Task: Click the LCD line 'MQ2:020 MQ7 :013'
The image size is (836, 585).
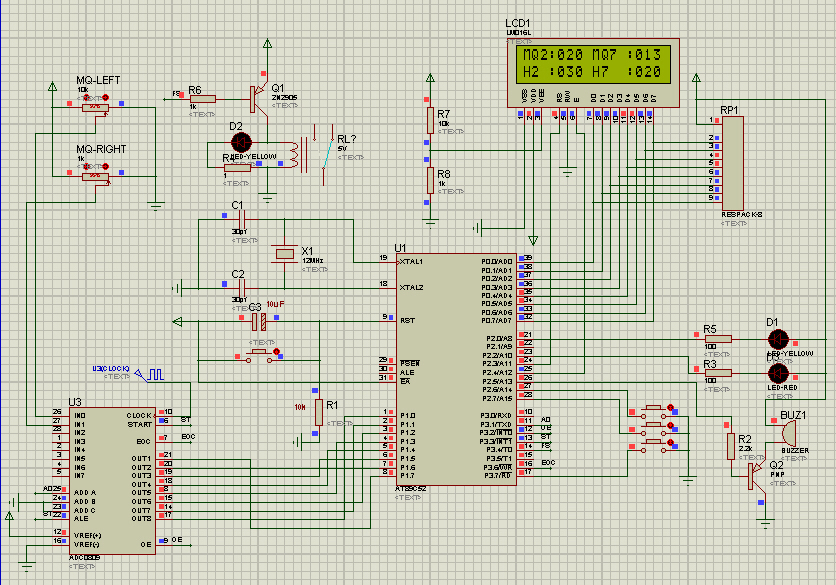Action: [593, 54]
